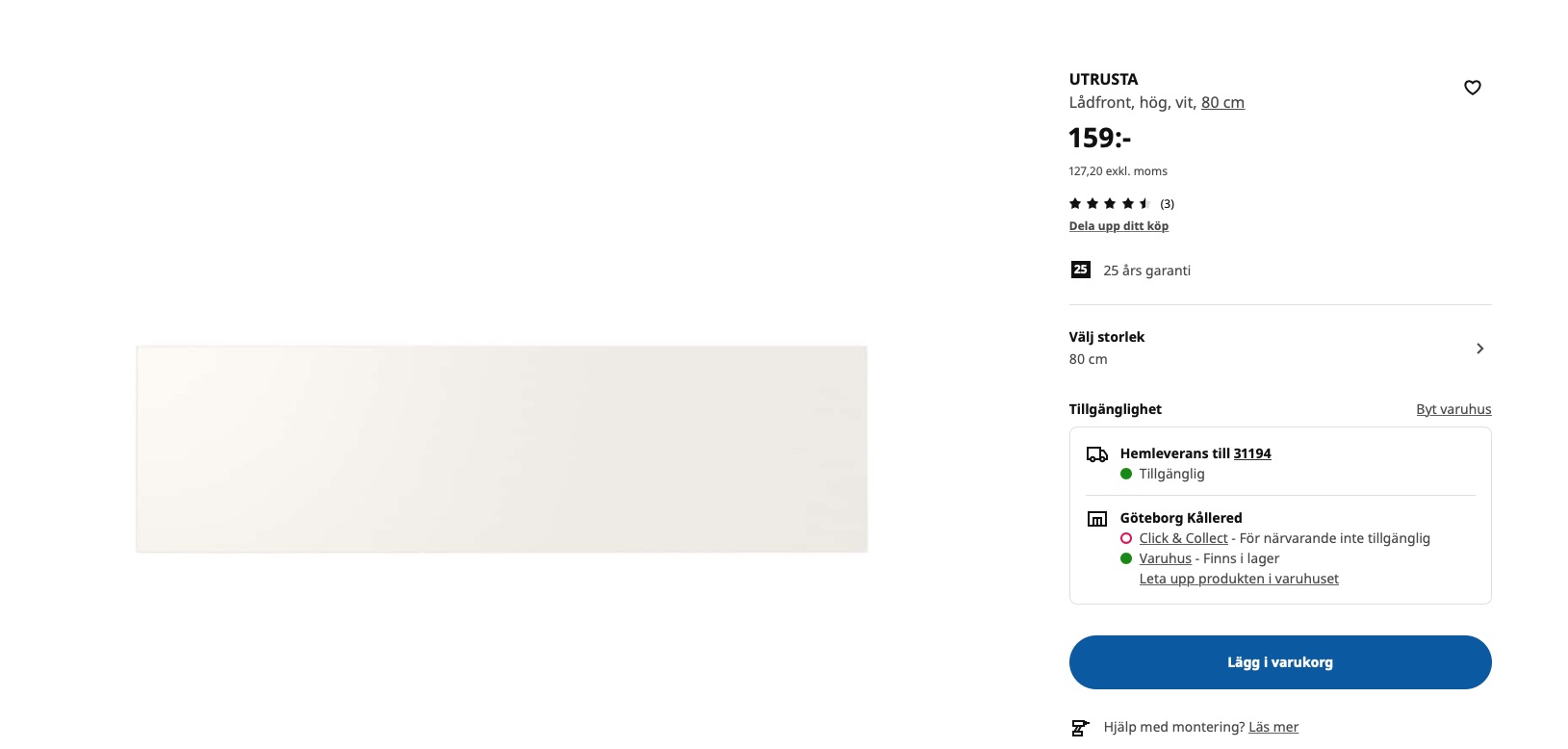Save UTRUSTA to favorites with heart icon

pyautogui.click(x=1472, y=88)
